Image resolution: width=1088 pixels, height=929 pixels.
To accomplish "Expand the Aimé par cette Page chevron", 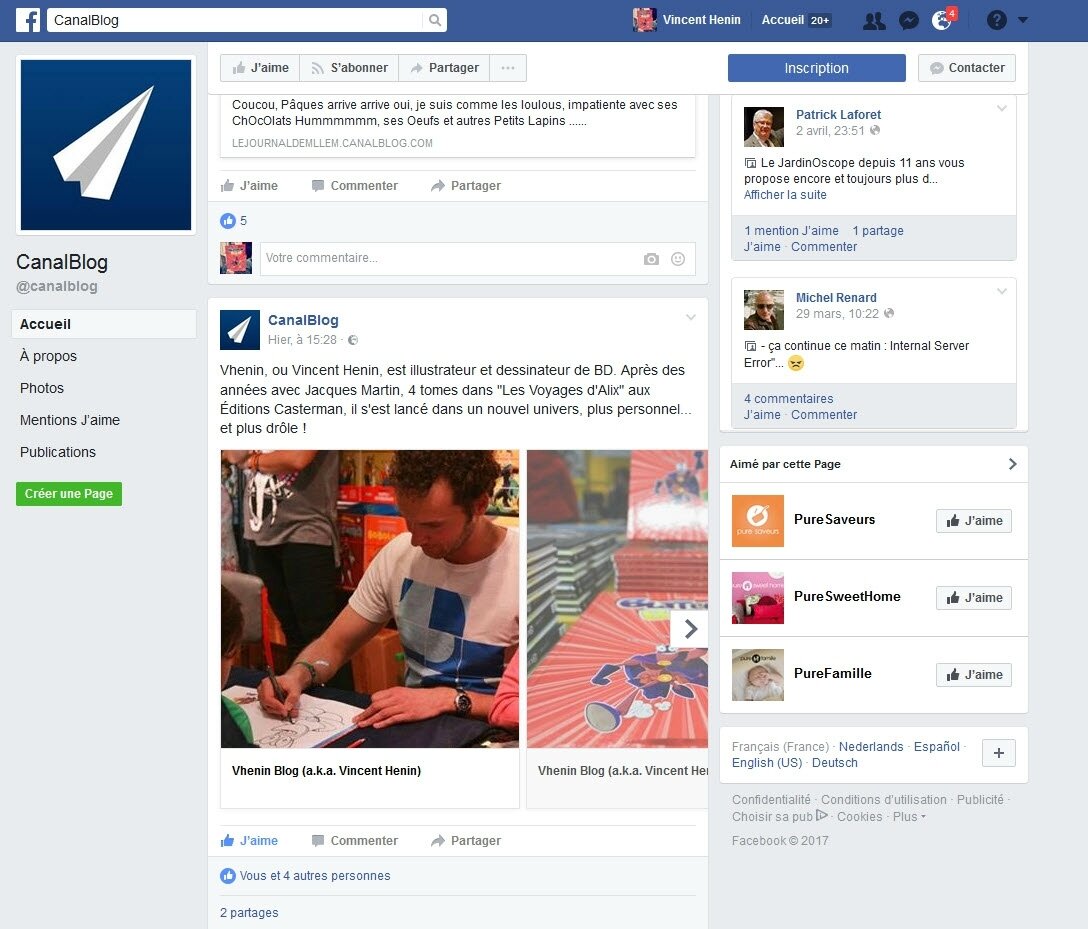I will [x=1012, y=464].
